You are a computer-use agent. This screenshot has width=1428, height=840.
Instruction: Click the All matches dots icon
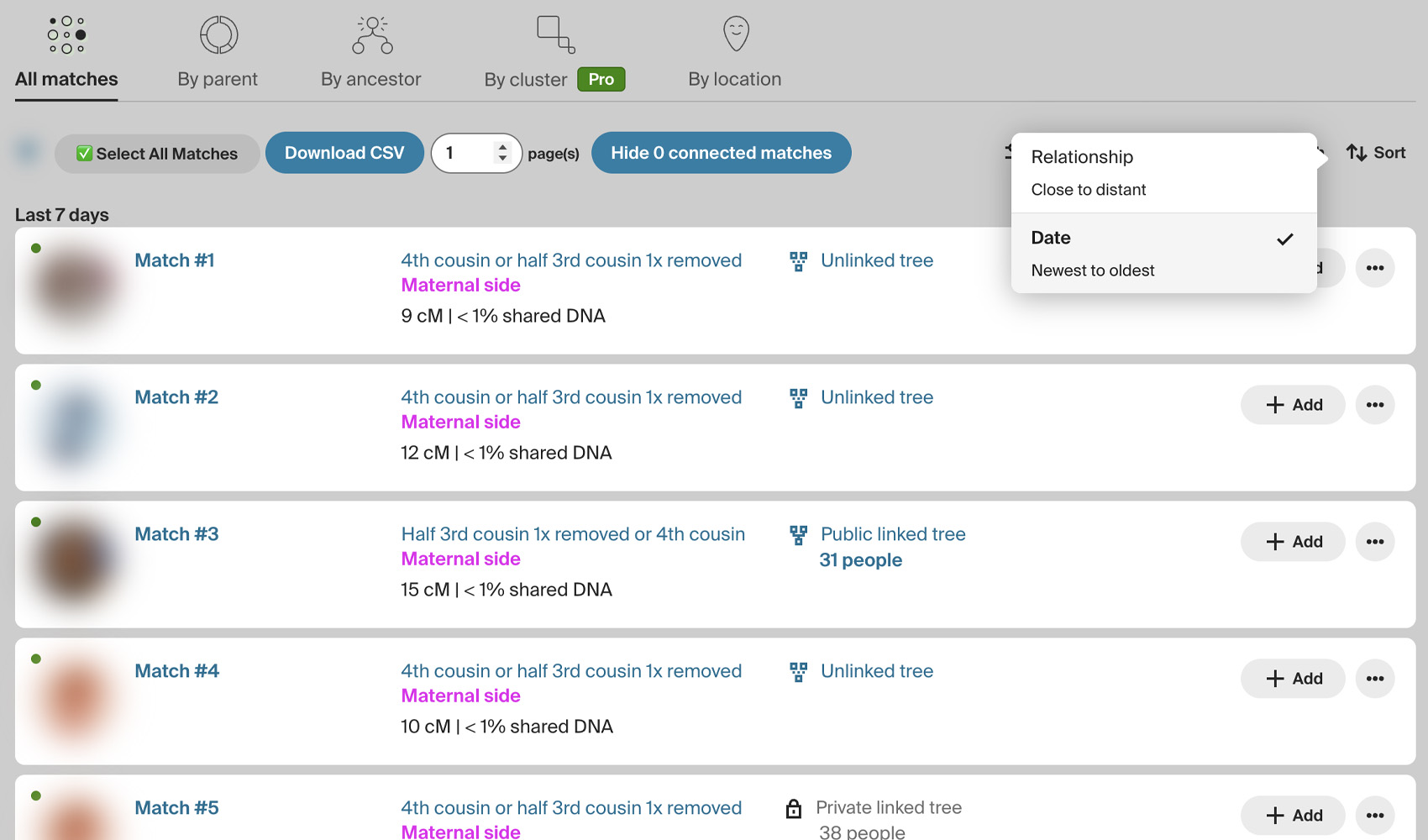point(66,35)
